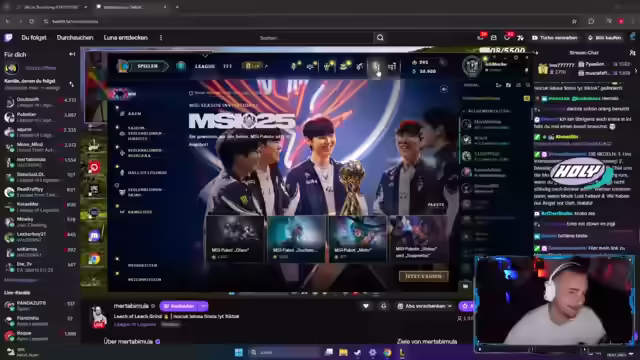Open the Durchsuchen tab
Viewport: 640px width, 360px height.
pyautogui.click(x=75, y=38)
